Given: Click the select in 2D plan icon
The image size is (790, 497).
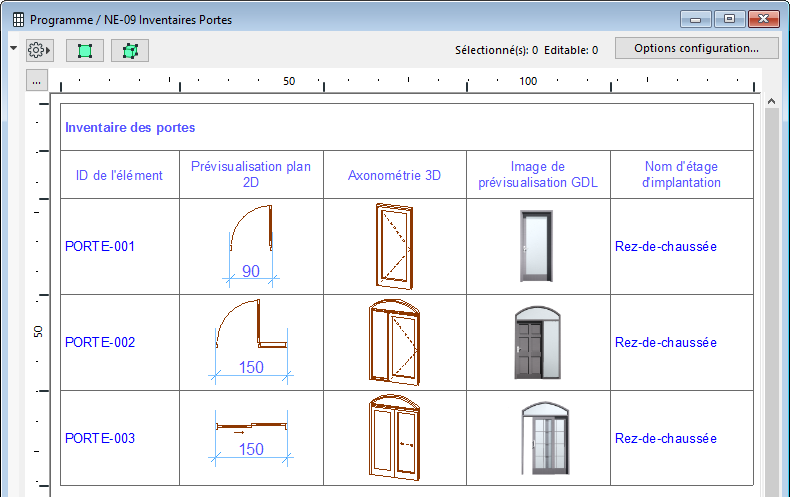Looking at the screenshot, I should pyautogui.click(x=84, y=49).
